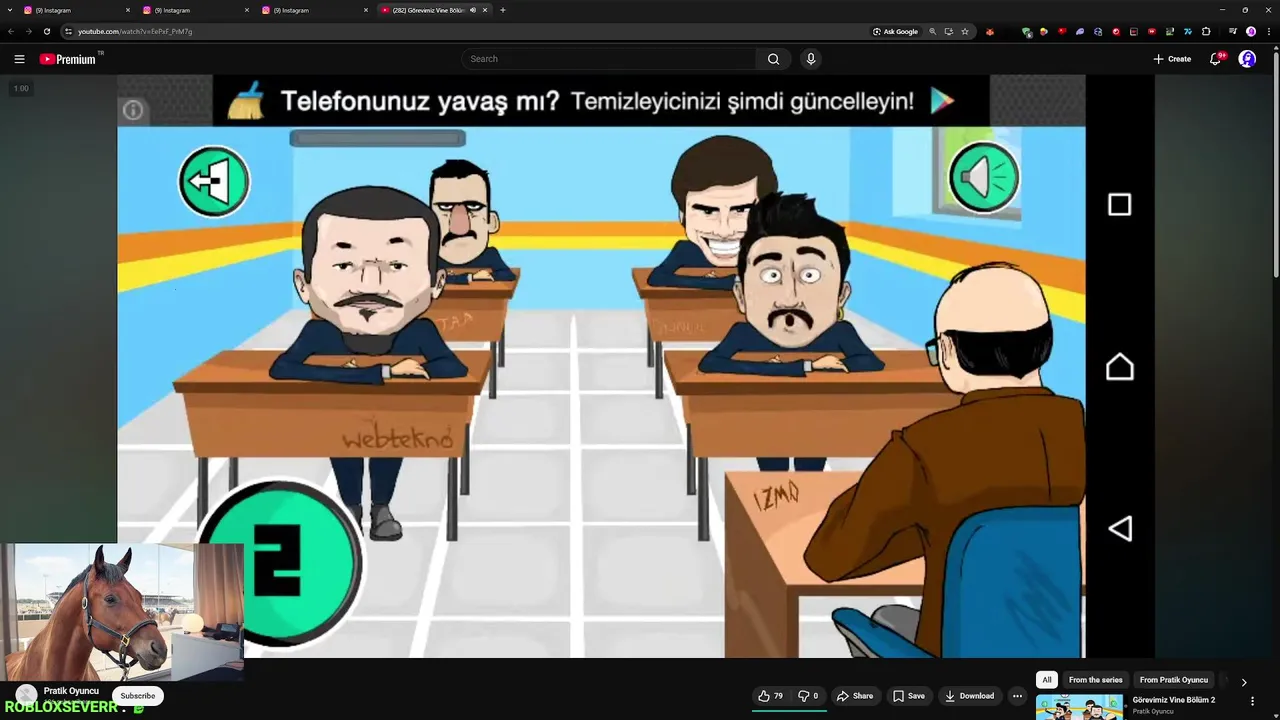Select From Pratik Oyuncu chip
Image resolution: width=1280 pixels, height=720 pixels.
[x=1173, y=680]
